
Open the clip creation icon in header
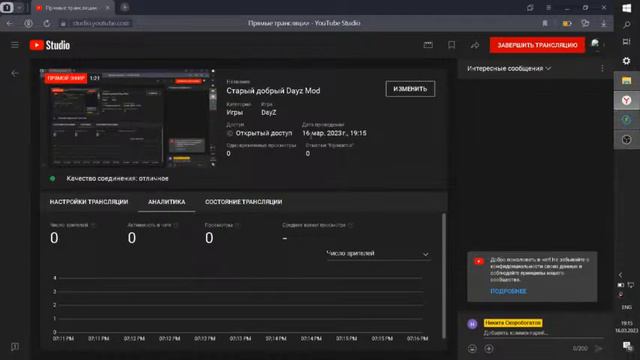(x=428, y=45)
